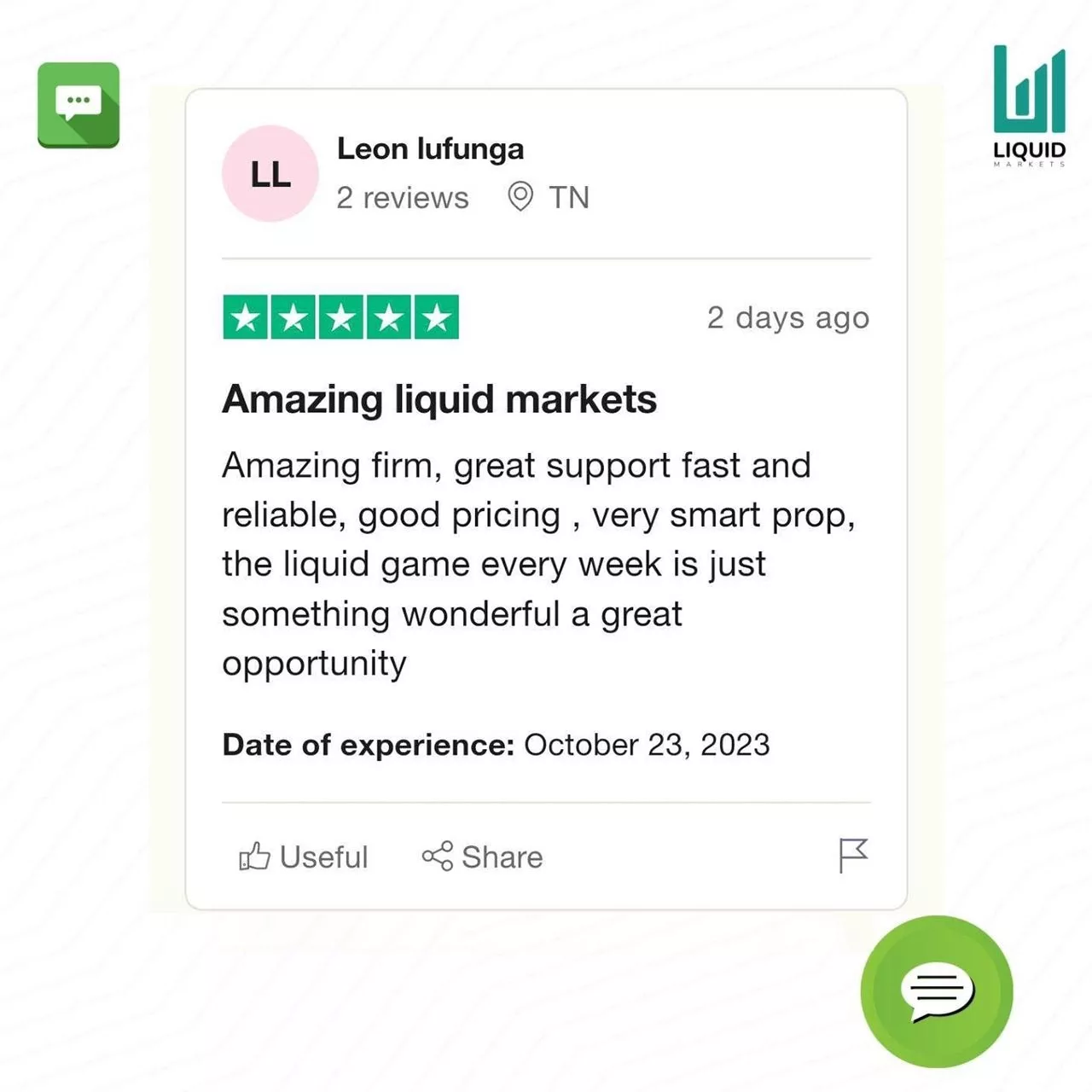Click the second green rating star
The image size is (1092, 1092).
pos(293,317)
